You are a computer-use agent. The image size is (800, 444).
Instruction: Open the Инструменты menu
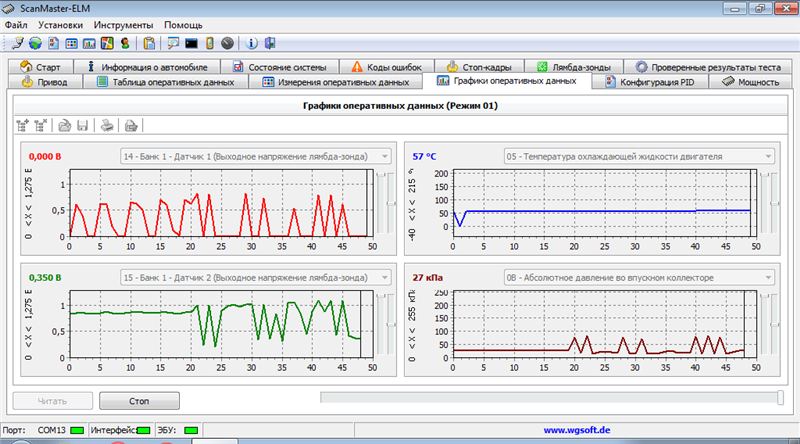pyautogui.click(x=123, y=23)
